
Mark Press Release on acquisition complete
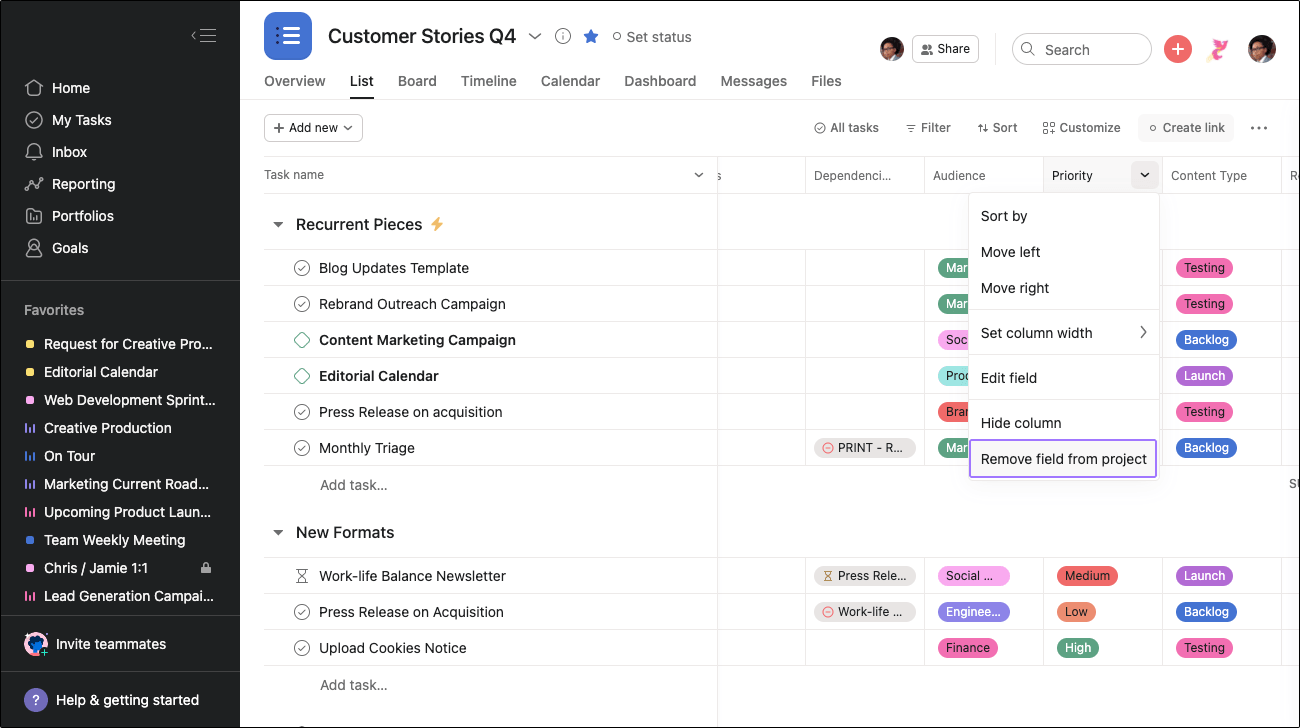click(x=302, y=412)
